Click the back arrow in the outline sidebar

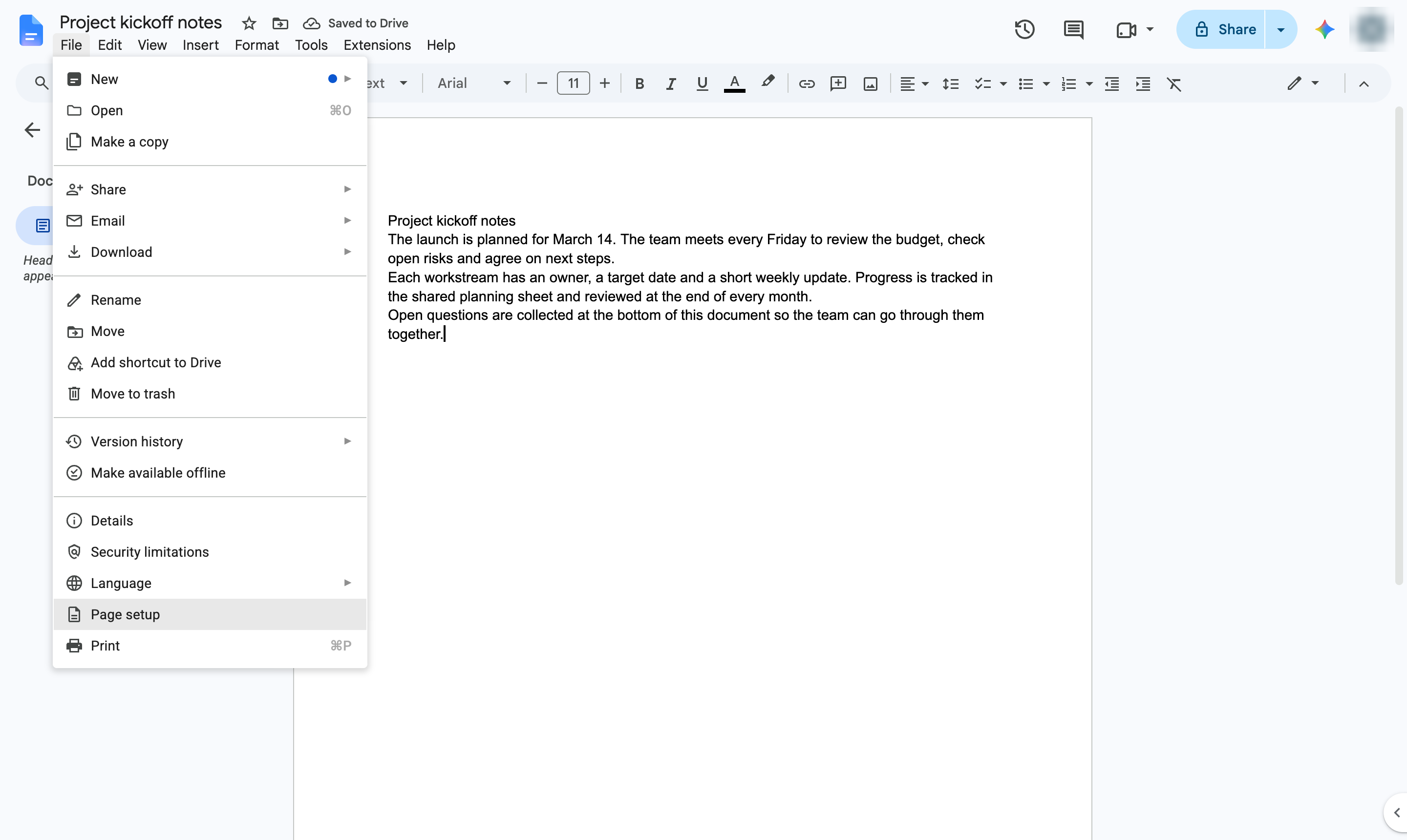pos(32,129)
